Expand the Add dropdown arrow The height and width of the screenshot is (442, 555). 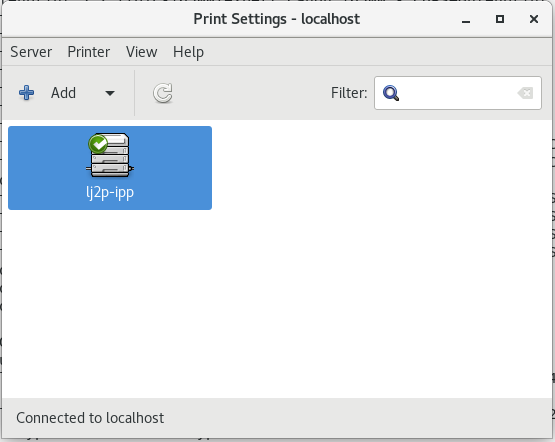pos(110,93)
